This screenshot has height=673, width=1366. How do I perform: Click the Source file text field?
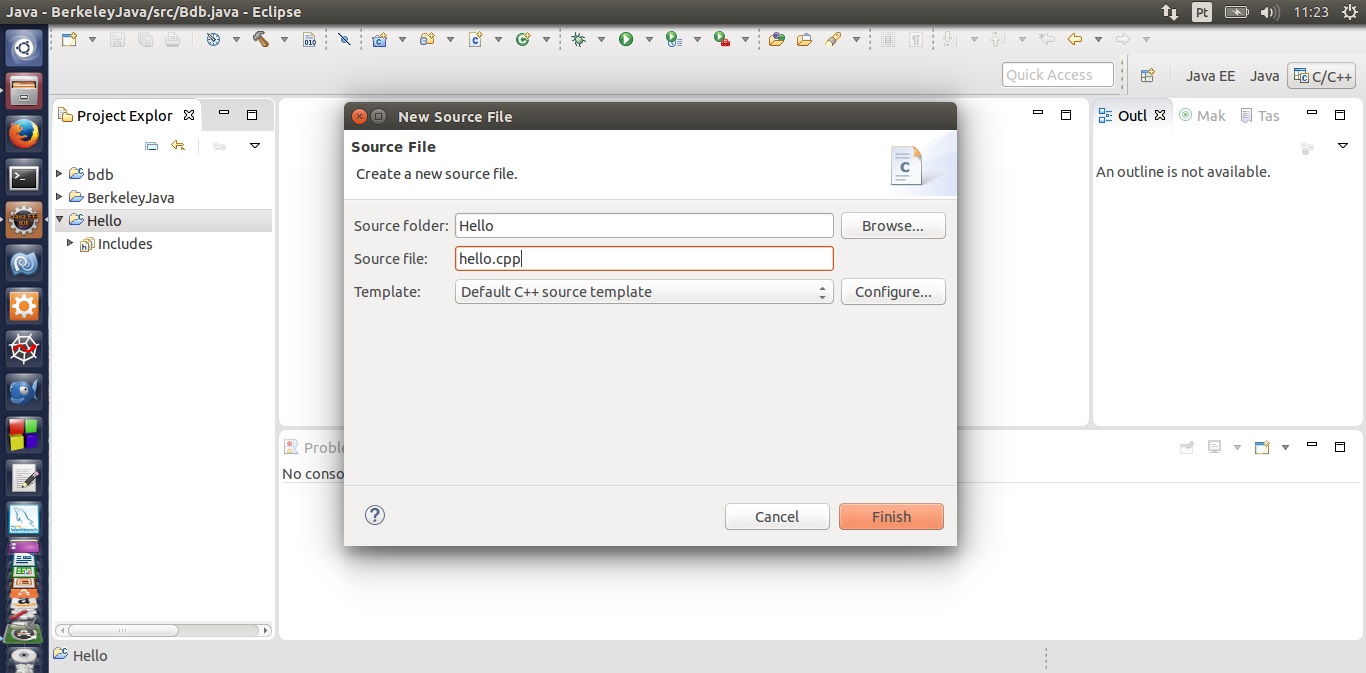643,259
